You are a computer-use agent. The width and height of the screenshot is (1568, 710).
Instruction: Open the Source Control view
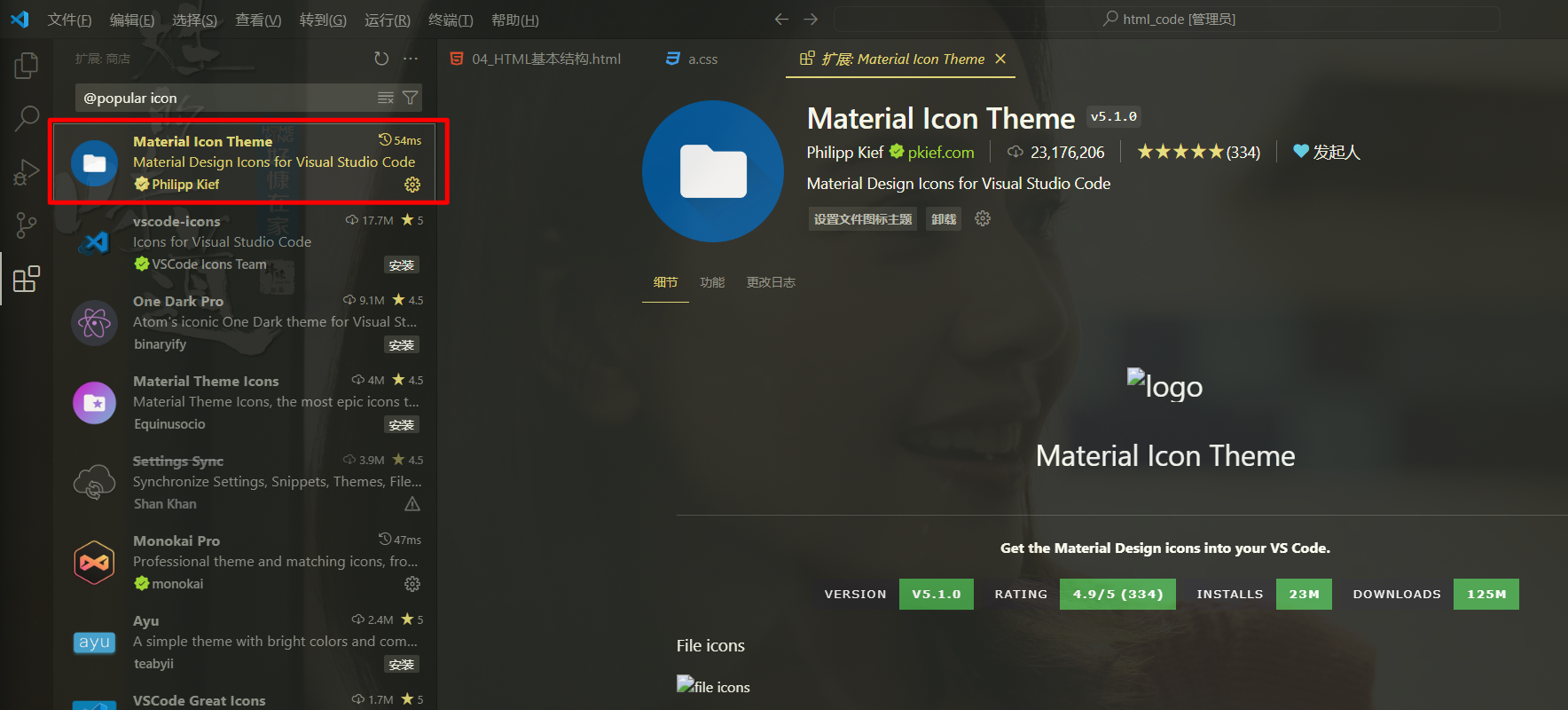(27, 225)
